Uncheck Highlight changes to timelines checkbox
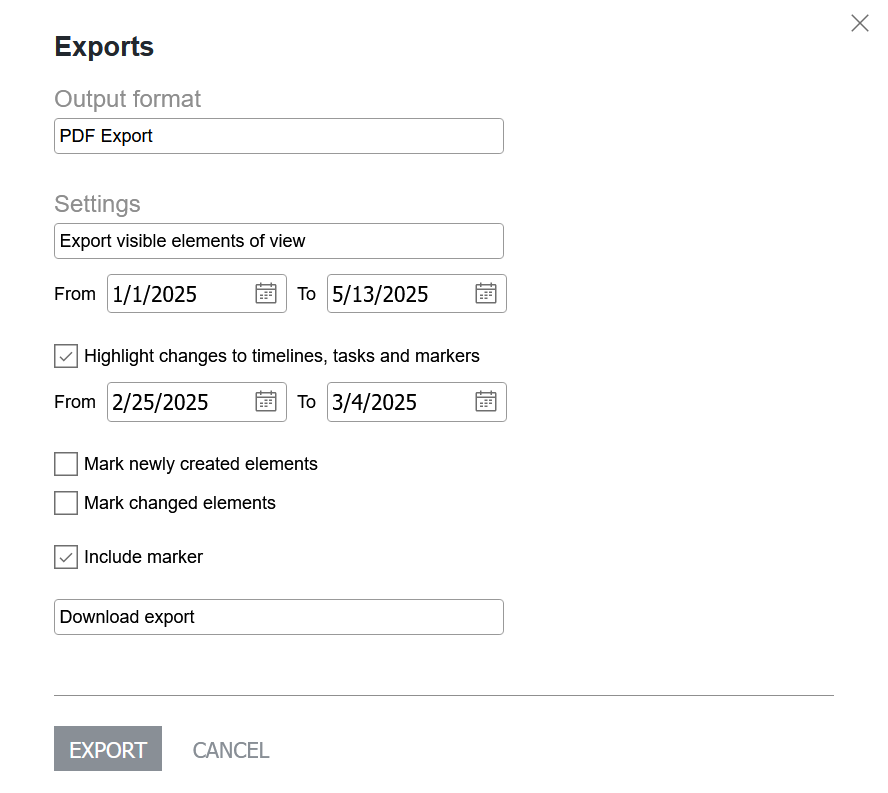The width and height of the screenshot is (888, 793). click(x=66, y=356)
